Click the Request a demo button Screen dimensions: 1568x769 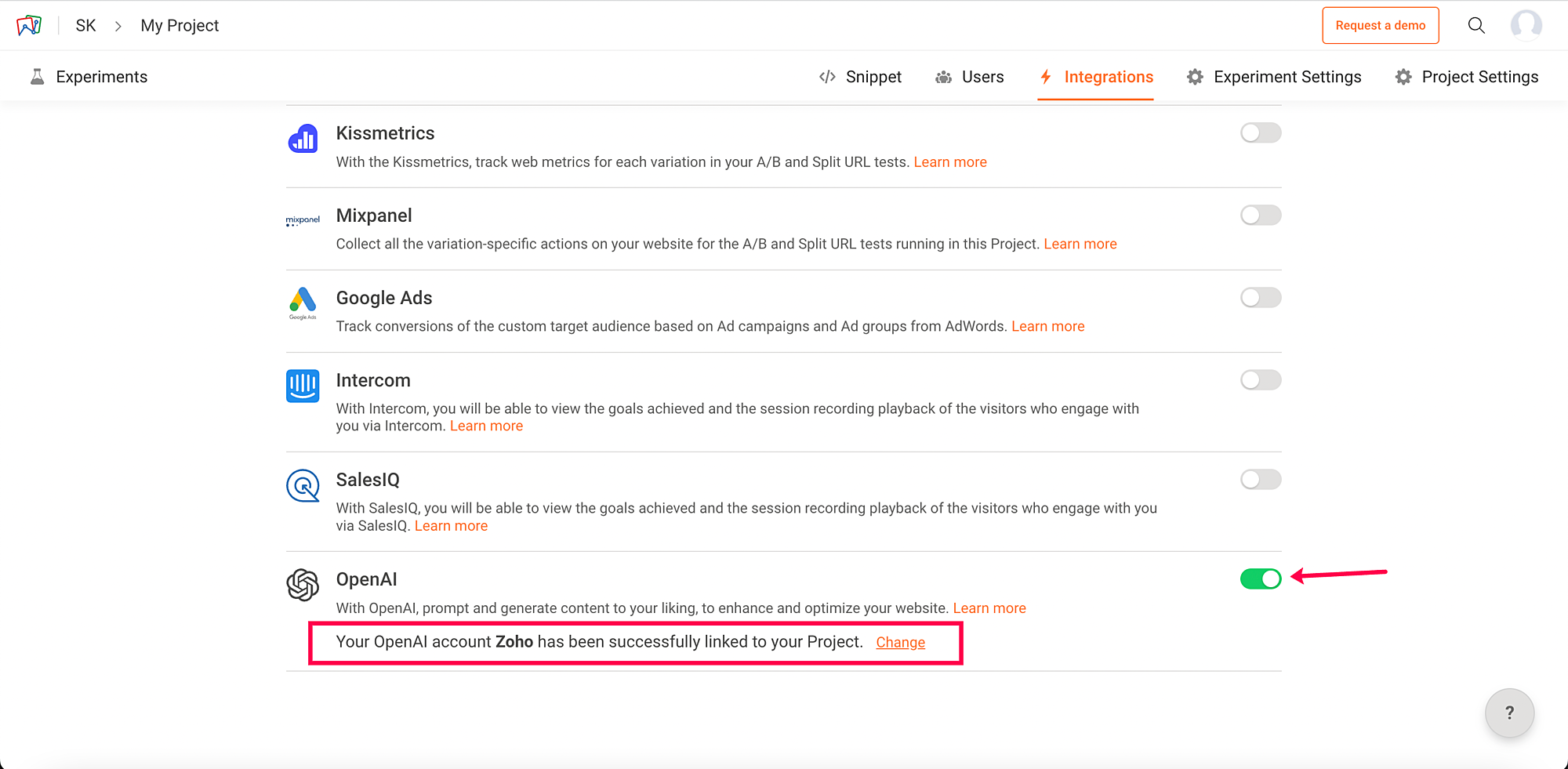(x=1381, y=25)
